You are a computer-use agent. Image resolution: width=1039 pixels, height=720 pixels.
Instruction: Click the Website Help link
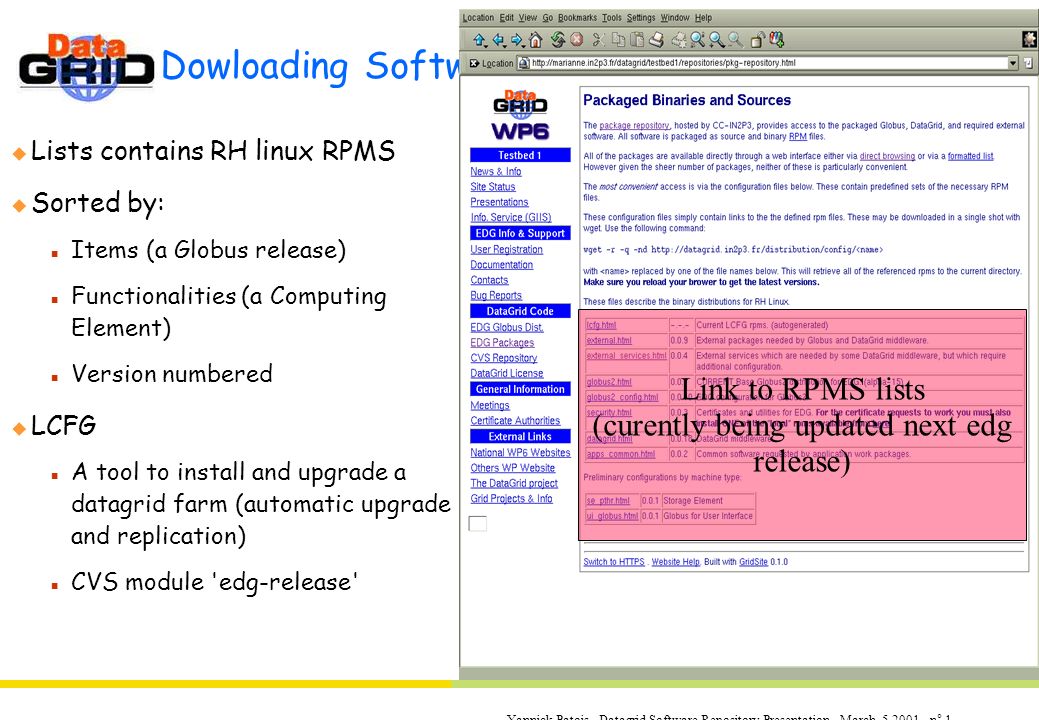[675, 562]
